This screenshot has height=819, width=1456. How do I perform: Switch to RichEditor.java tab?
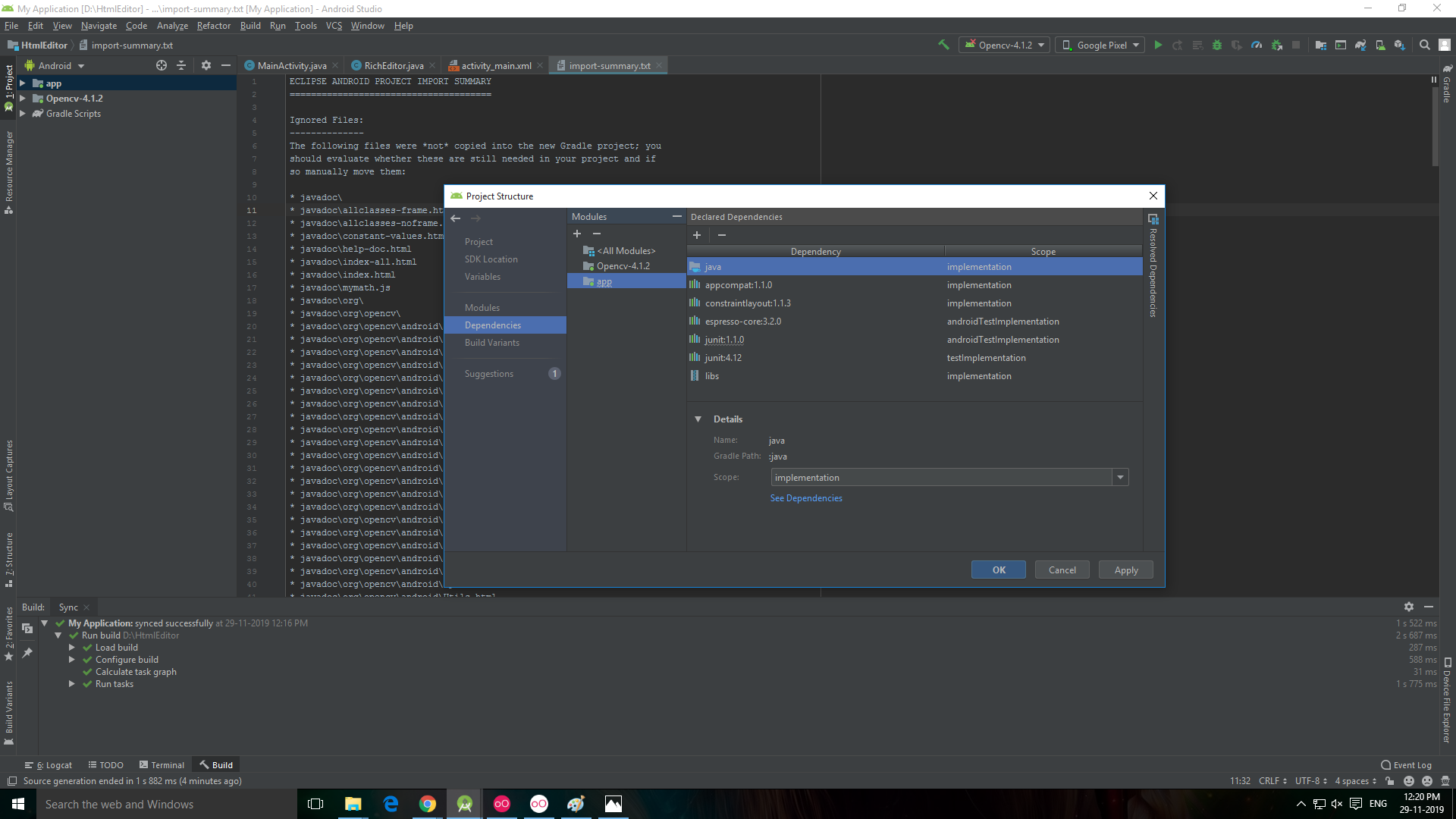[394, 65]
